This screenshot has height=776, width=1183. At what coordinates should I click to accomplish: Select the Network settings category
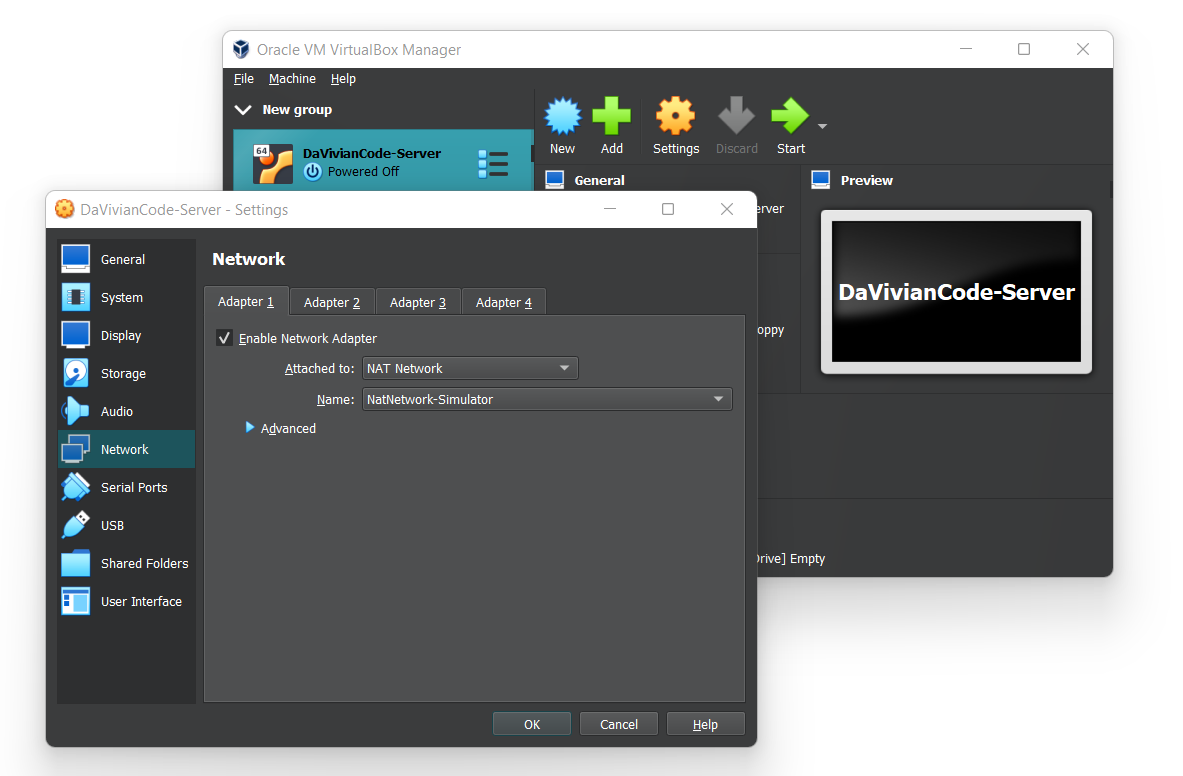126,449
